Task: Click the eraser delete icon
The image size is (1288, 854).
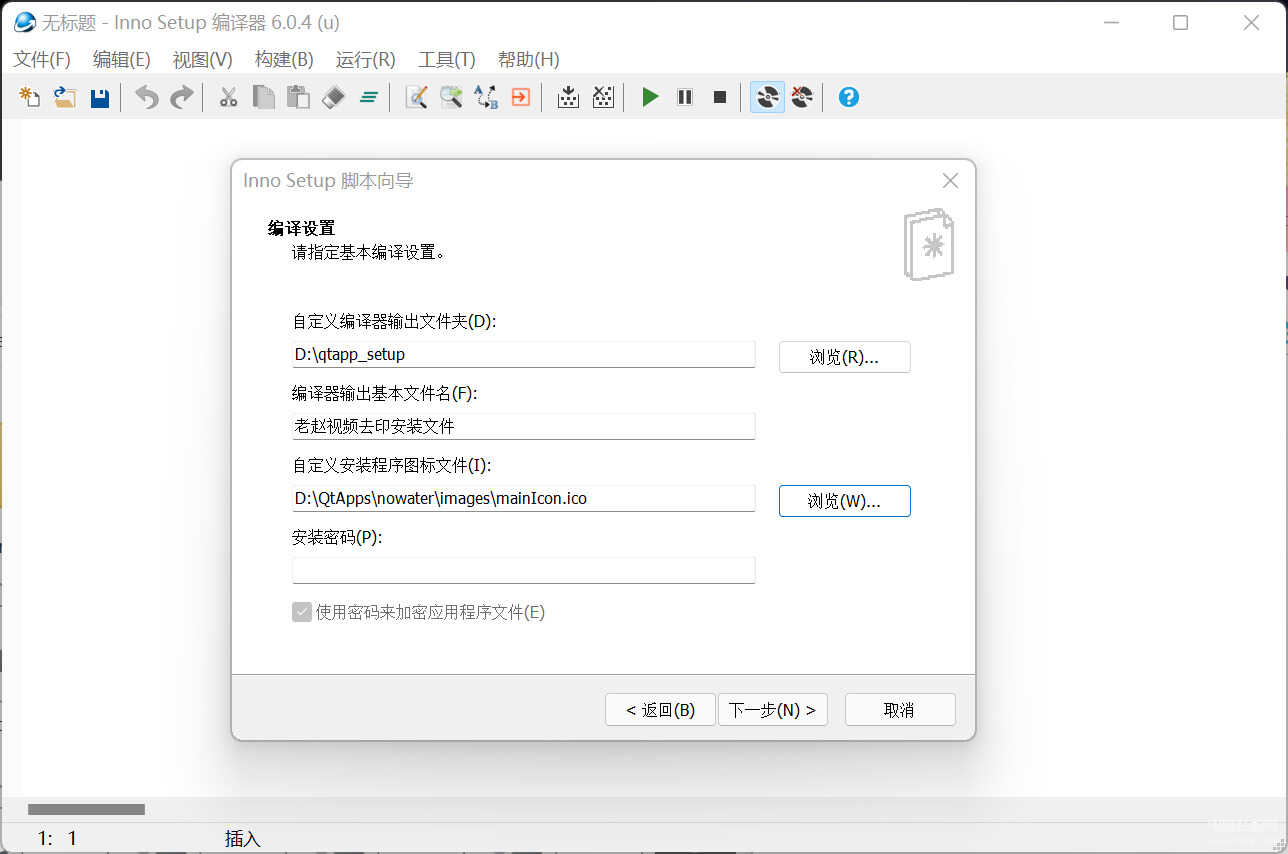Action: 333,97
